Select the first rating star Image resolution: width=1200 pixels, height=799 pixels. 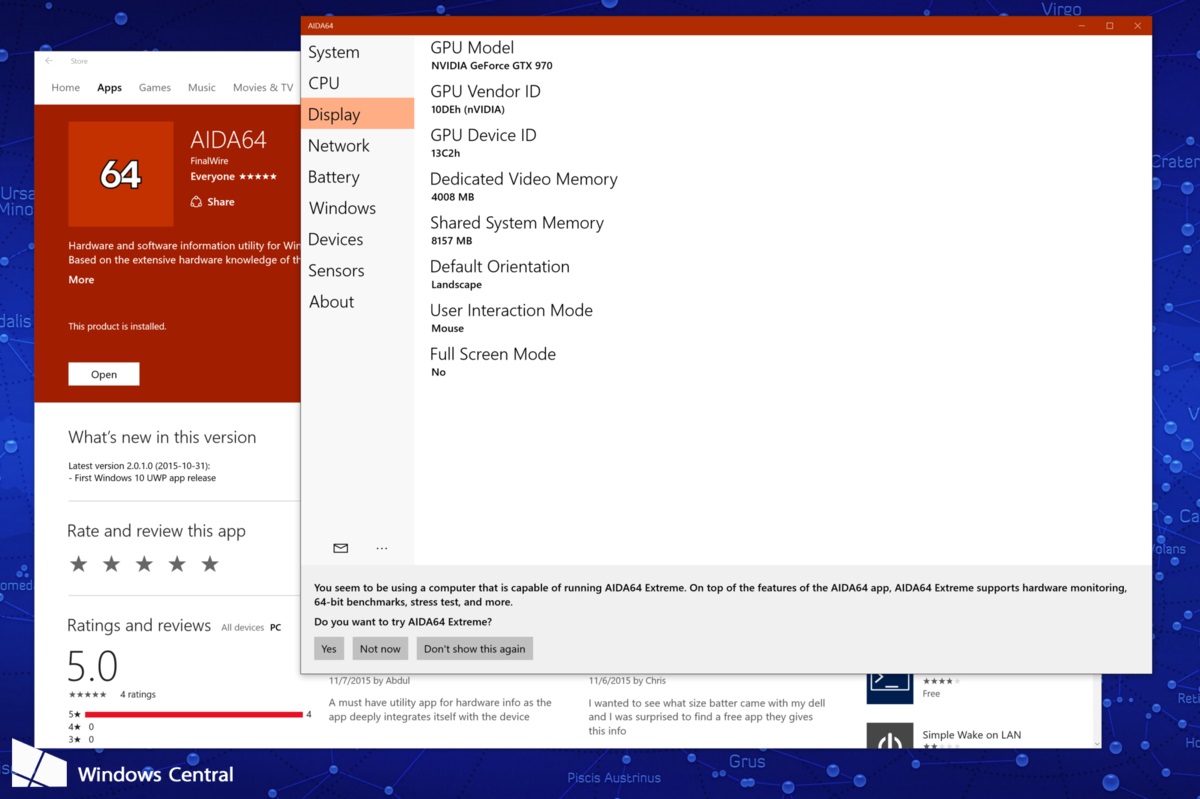click(78, 563)
